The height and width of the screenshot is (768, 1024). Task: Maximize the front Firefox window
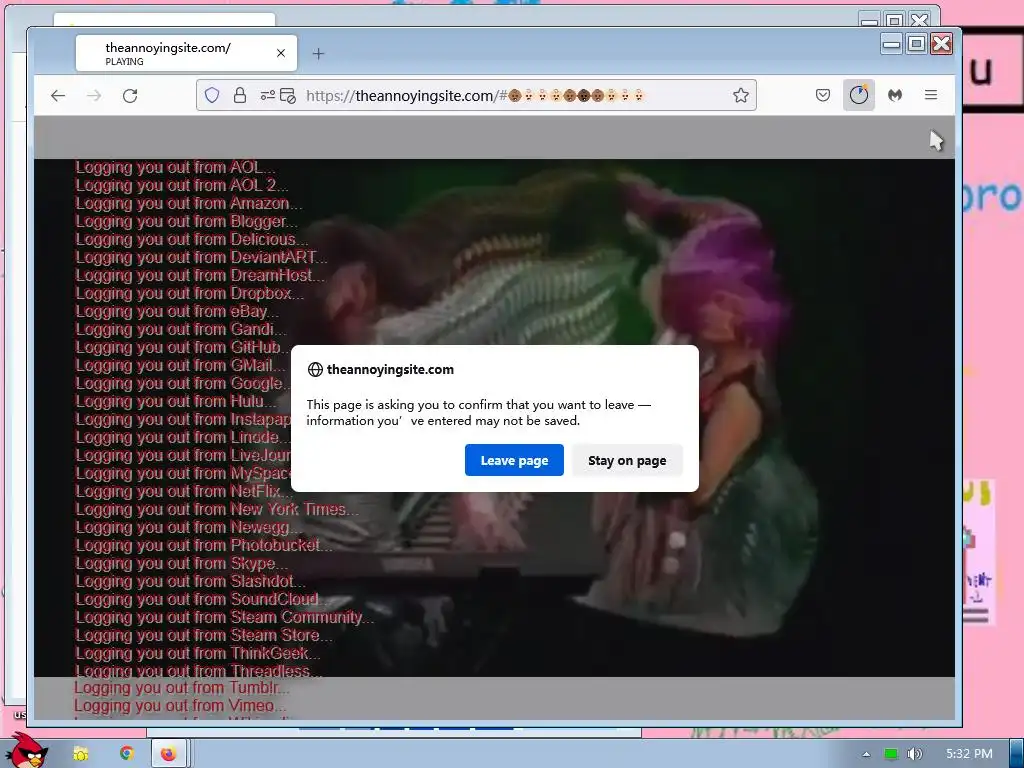click(x=916, y=44)
